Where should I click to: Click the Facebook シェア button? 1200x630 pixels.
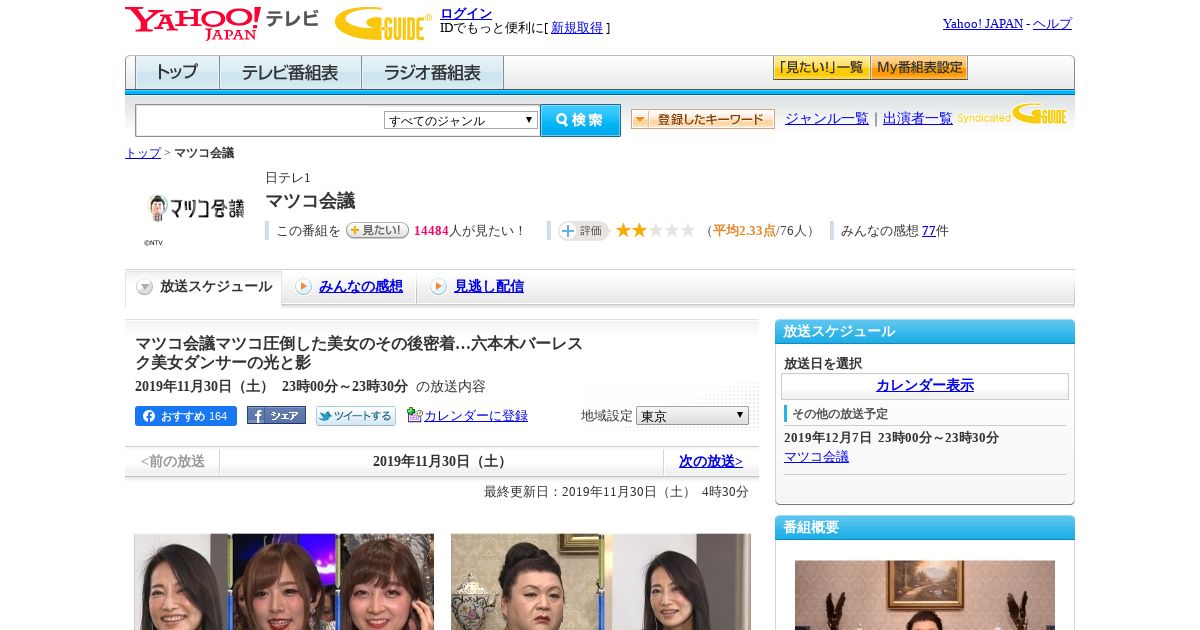pyautogui.click(x=276, y=416)
